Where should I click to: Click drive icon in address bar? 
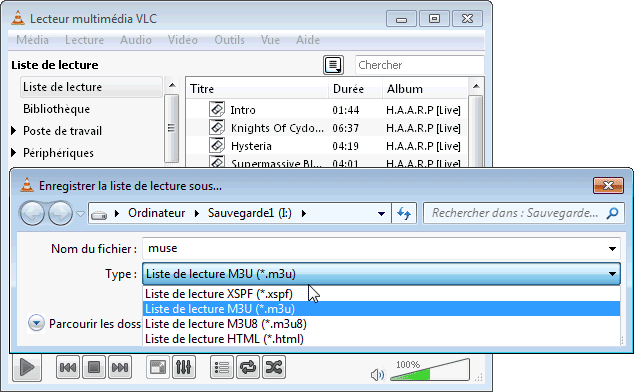tap(99, 214)
